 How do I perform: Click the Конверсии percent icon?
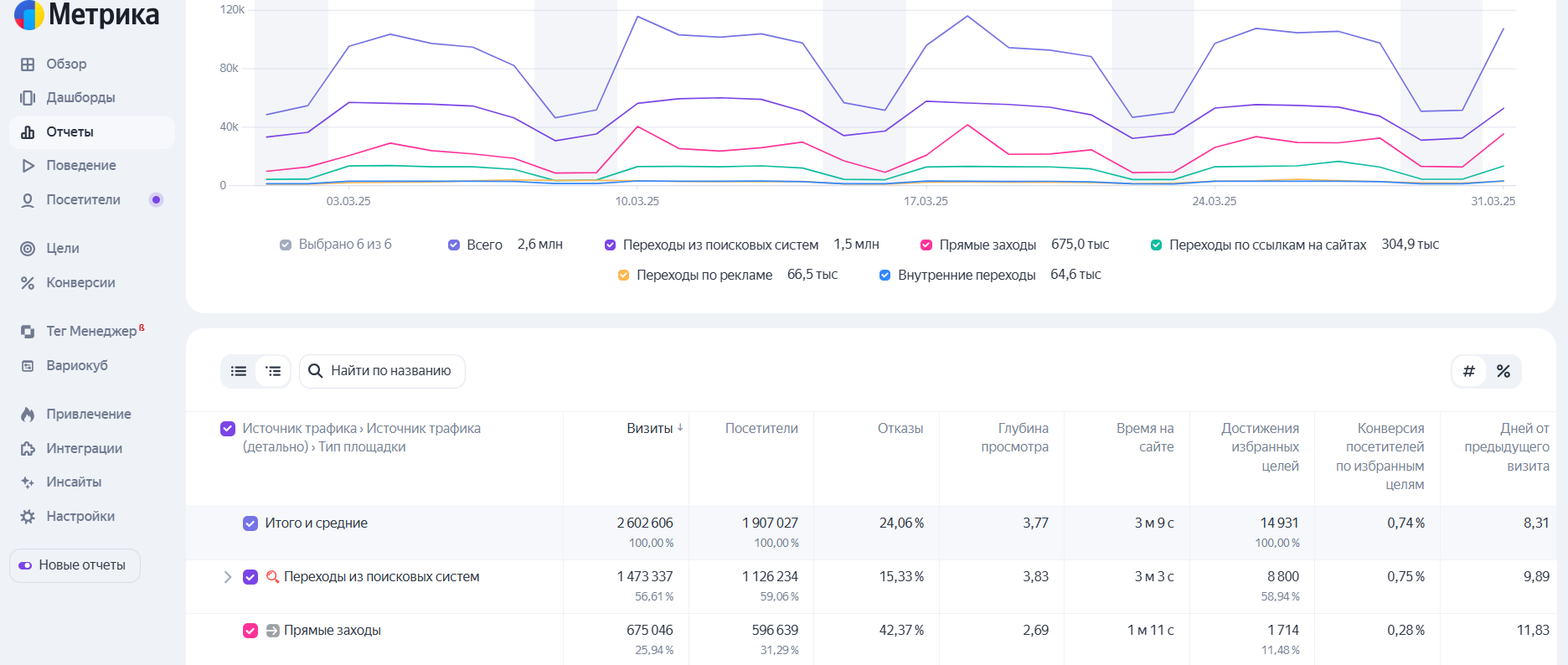pos(28,283)
